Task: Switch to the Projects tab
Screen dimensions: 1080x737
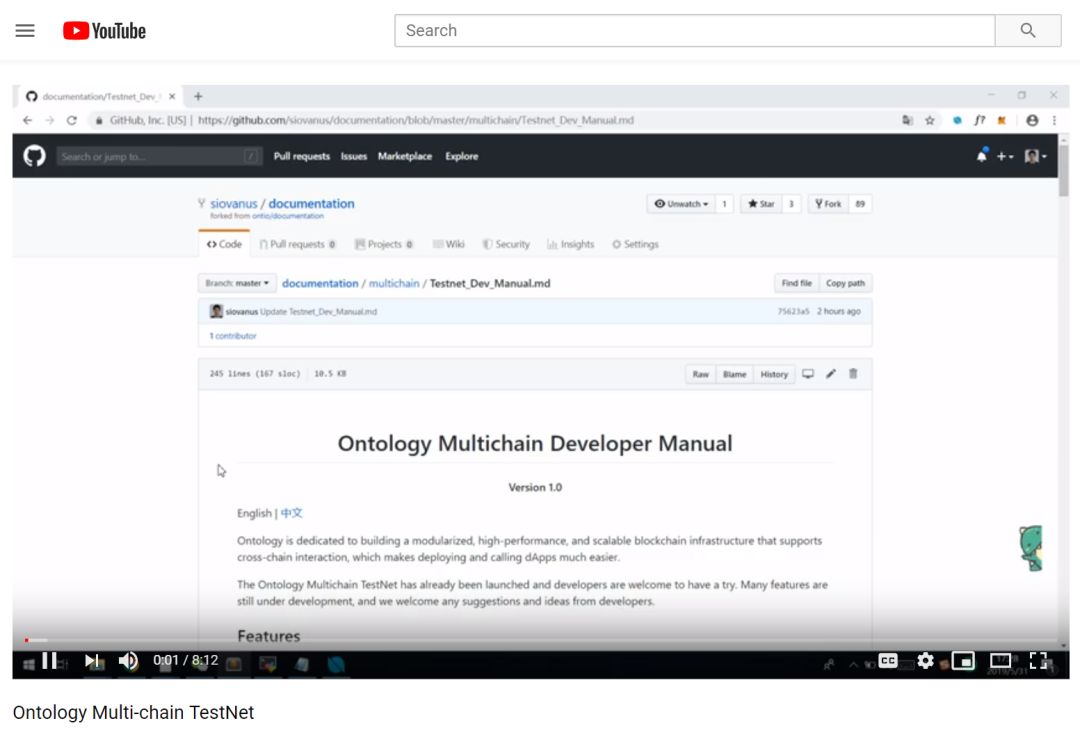Action: 384,244
